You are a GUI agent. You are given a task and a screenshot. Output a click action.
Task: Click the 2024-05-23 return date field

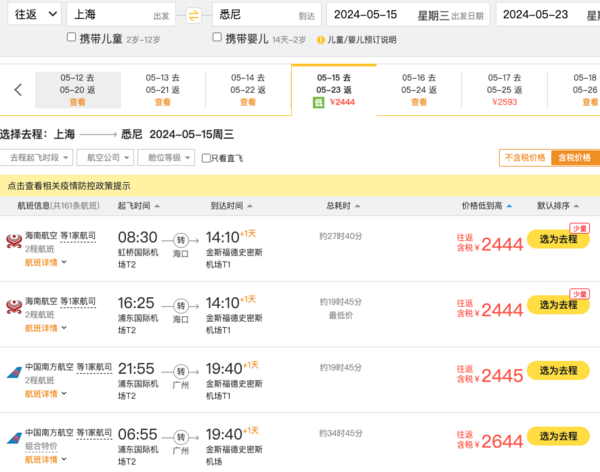pyautogui.click(x=548, y=15)
